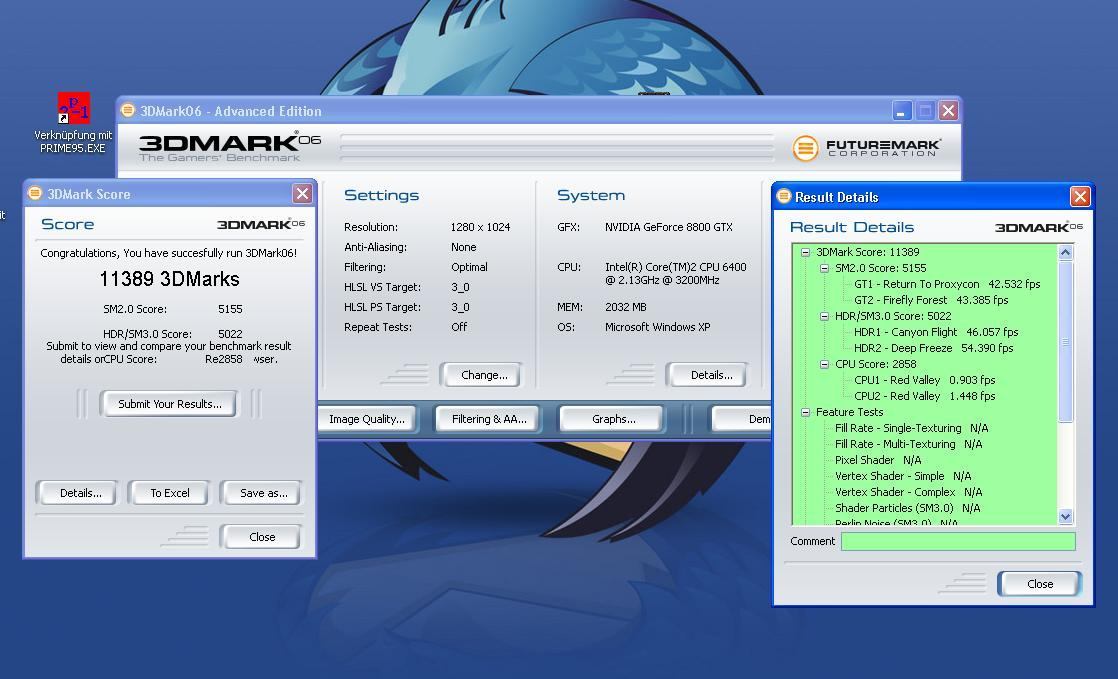
Task: Click the Result Details scrollbar down arrow
Action: click(1066, 516)
